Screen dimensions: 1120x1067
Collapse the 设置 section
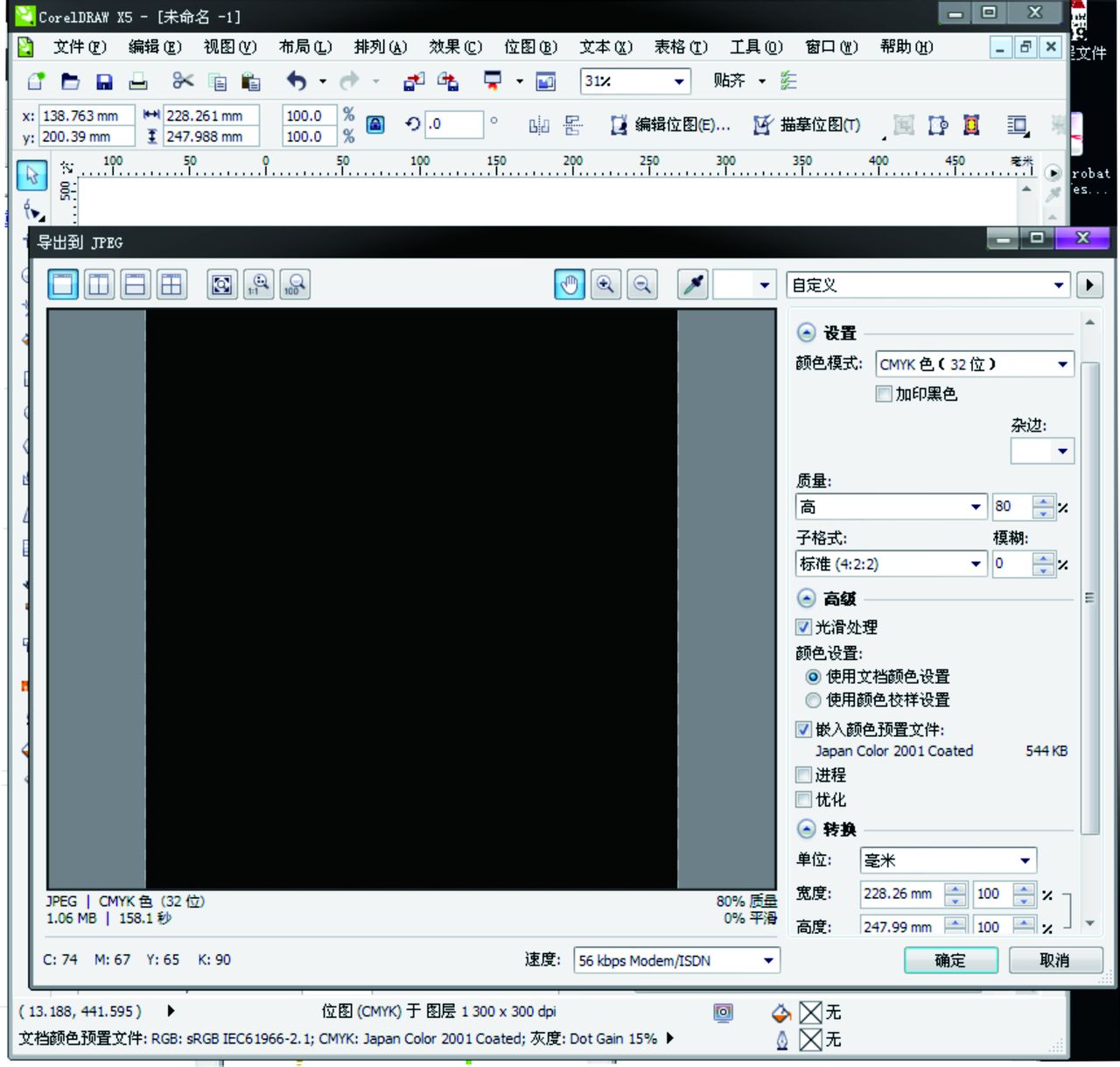click(807, 333)
